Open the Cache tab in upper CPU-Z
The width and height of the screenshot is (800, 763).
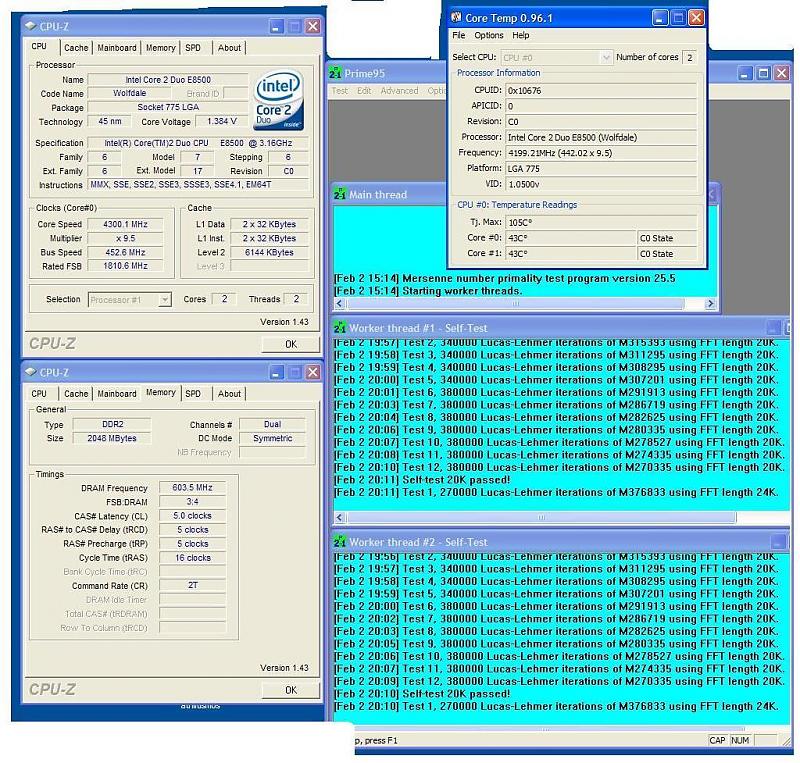point(76,47)
